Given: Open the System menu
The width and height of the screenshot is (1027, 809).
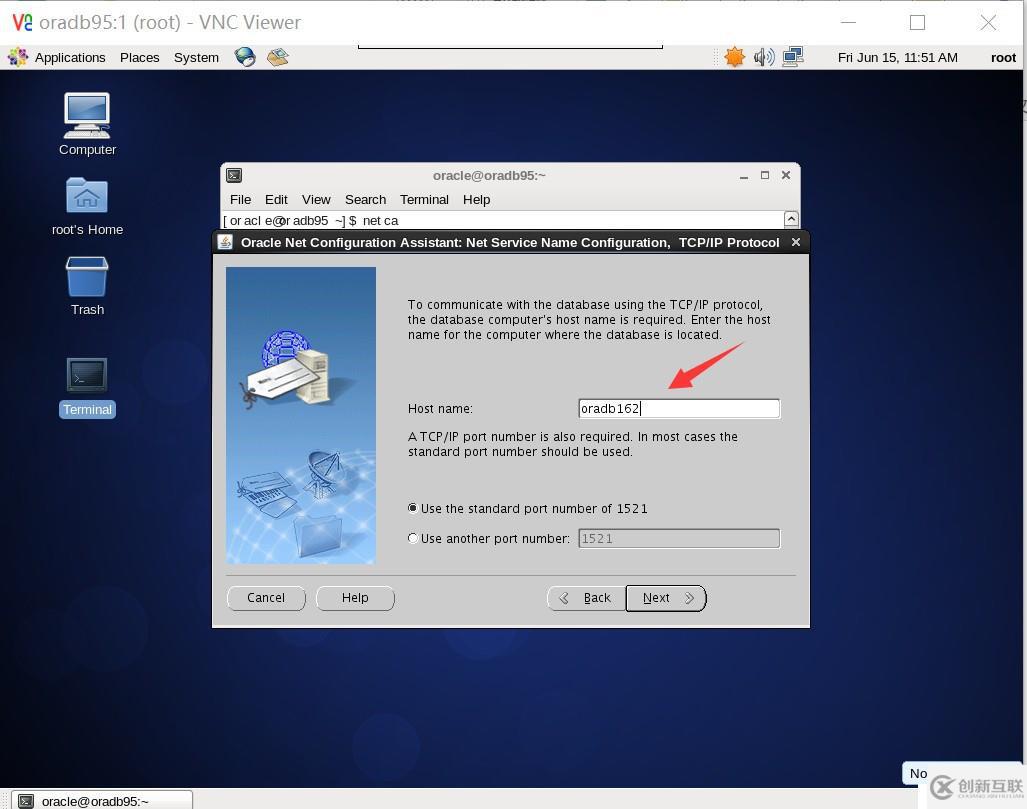Looking at the screenshot, I should [x=196, y=58].
